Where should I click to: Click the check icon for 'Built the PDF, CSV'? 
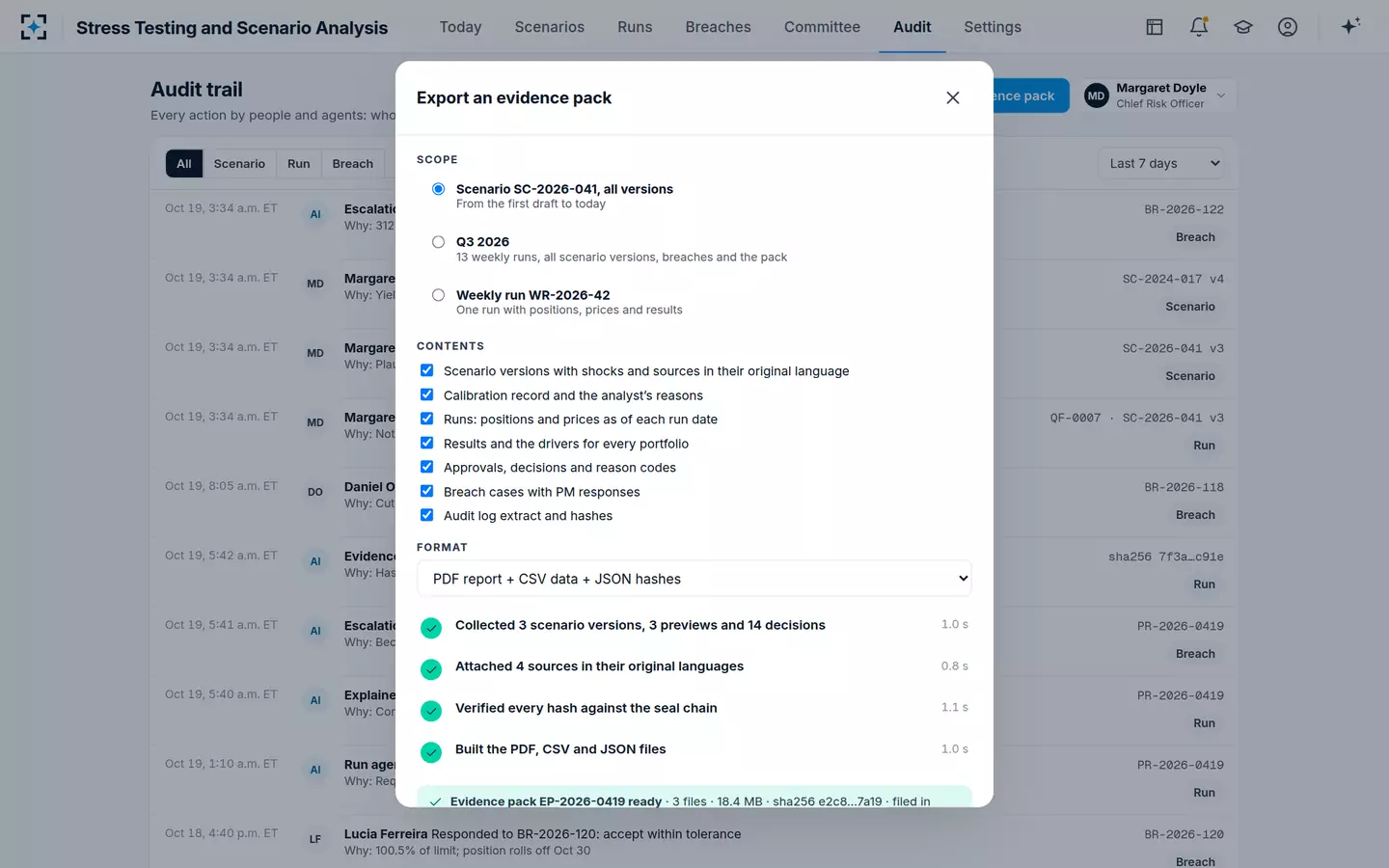[431, 752]
